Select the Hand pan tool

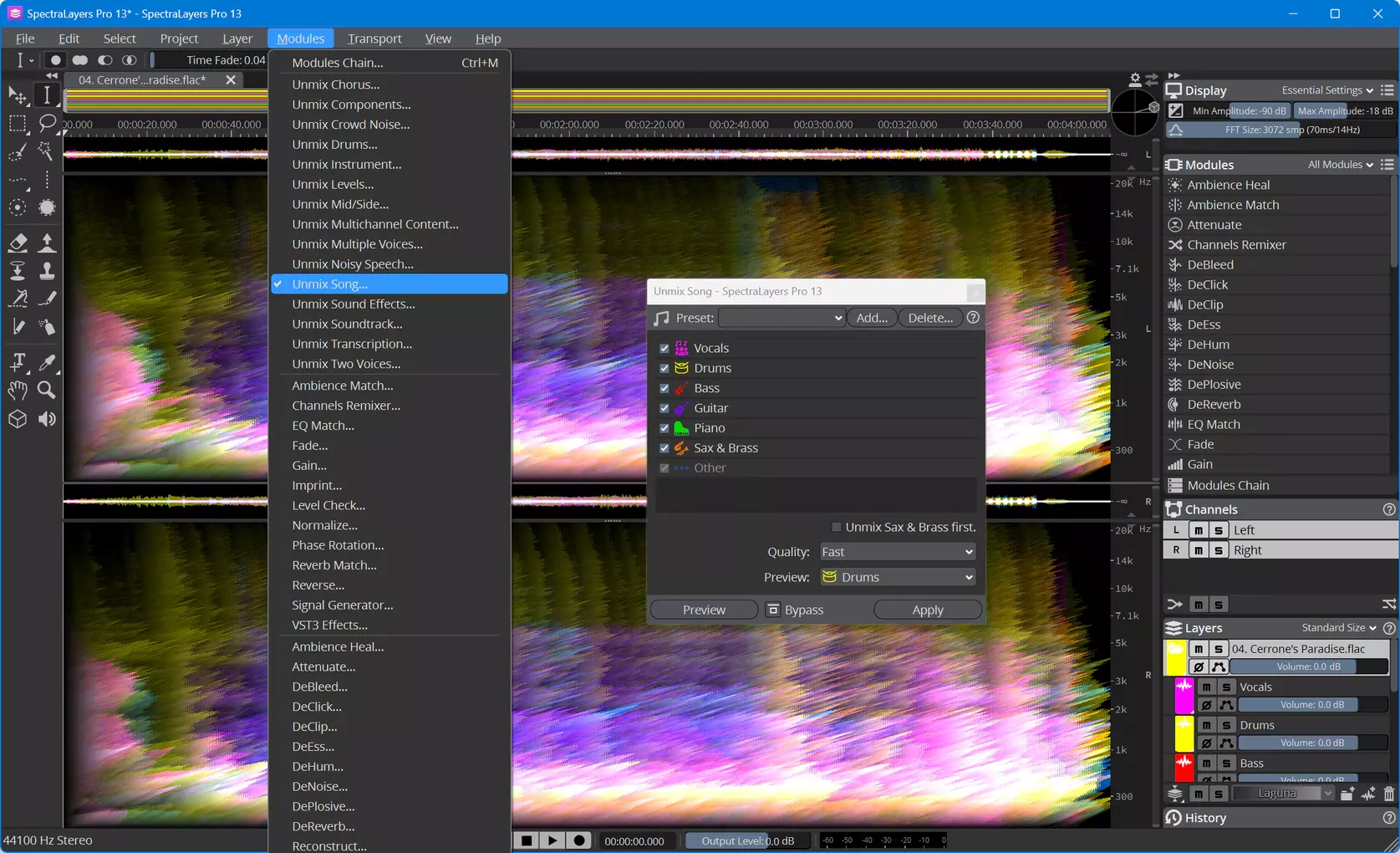[18, 391]
